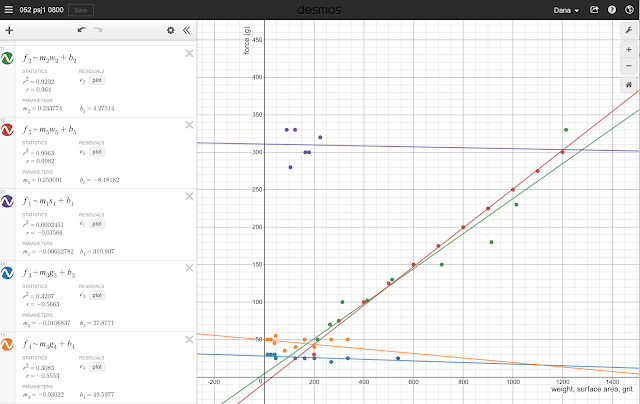Toggle the purple f1 regression visibility
Image resolution: width=640 pixels, height=404 pixels.
point(7,201)
